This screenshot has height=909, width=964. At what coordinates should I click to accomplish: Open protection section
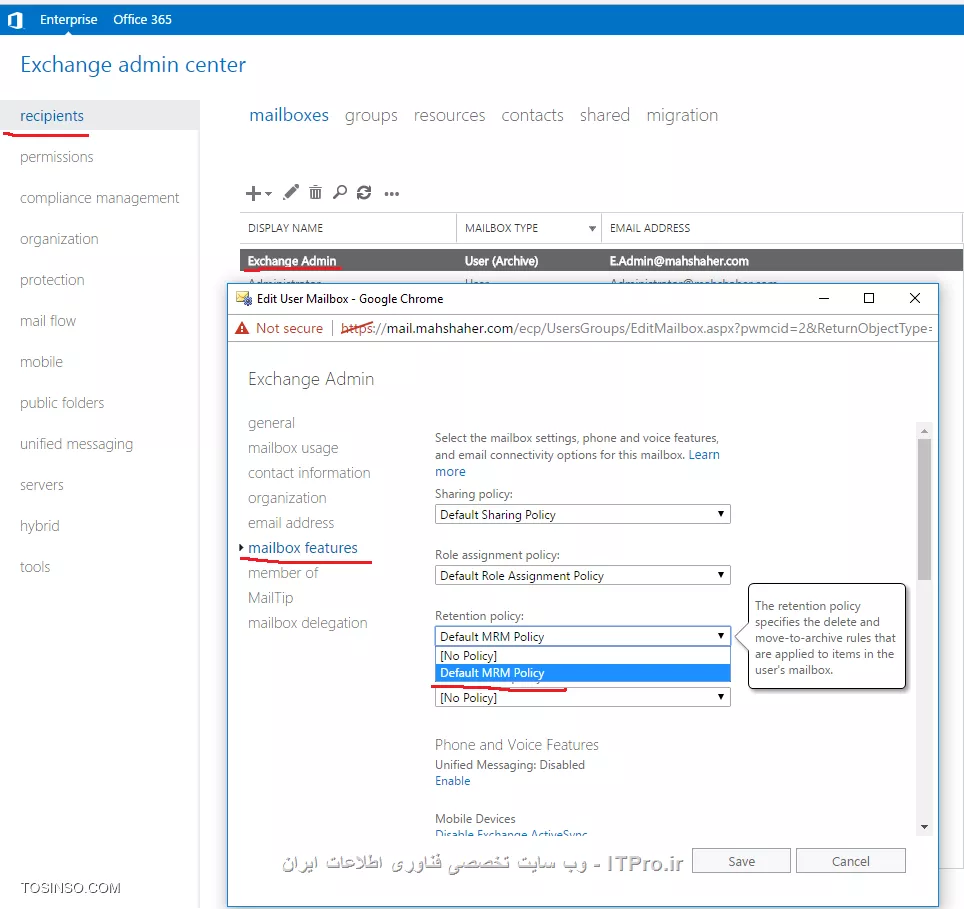tap(52, 280)
